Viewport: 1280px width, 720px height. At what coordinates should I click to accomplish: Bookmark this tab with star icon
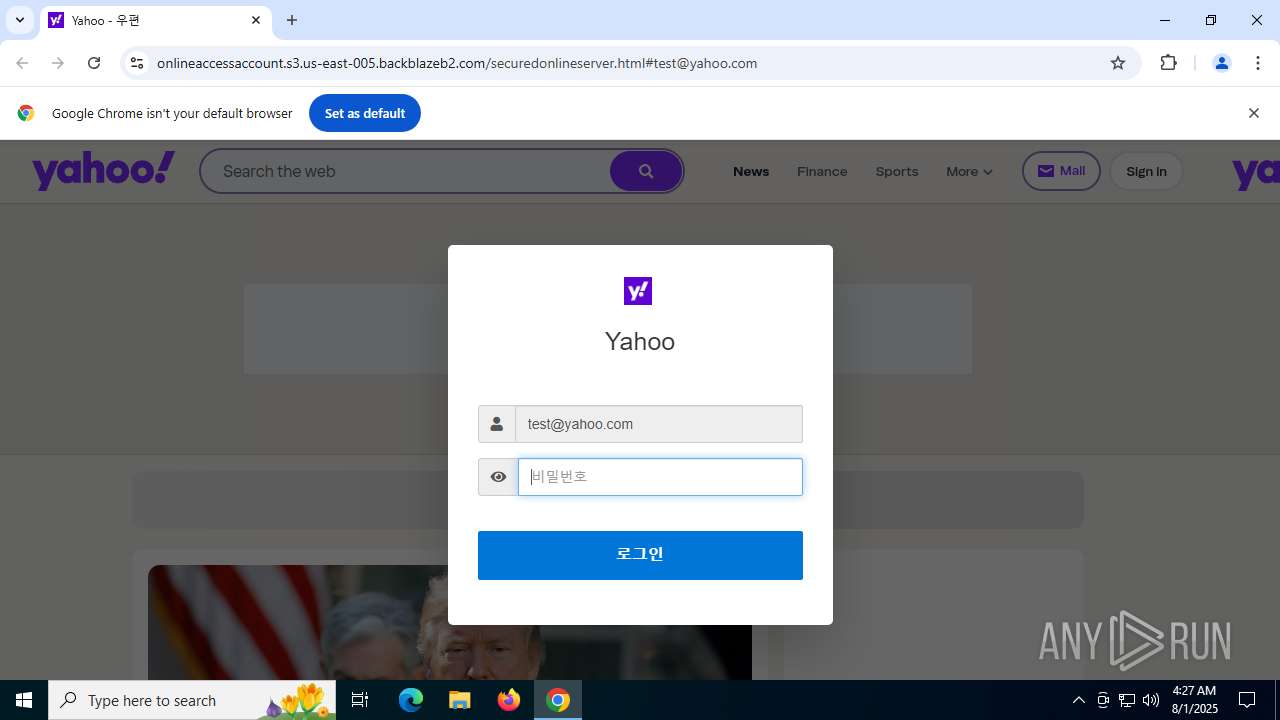pos(1118,63)
